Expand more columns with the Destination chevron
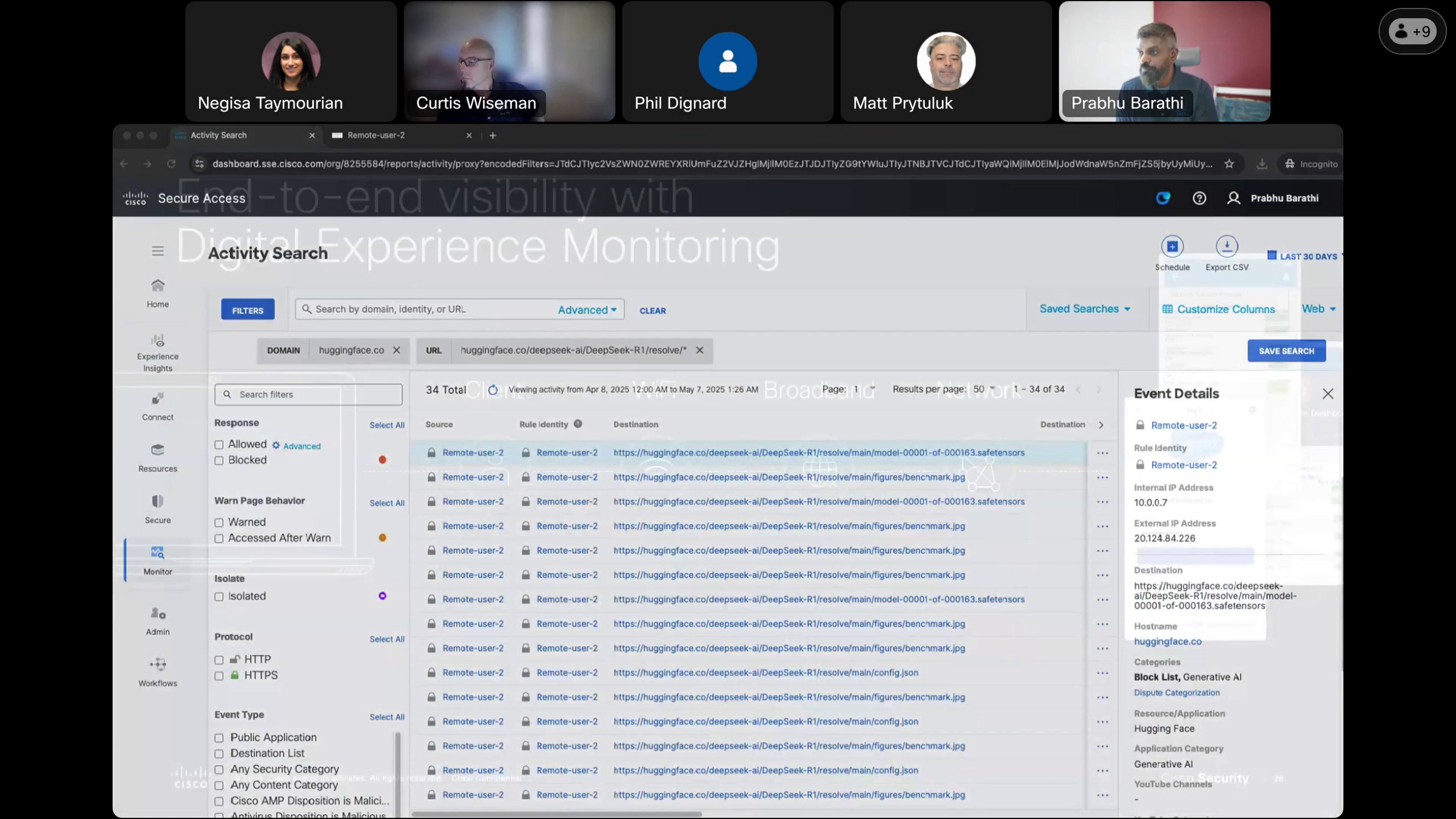 [1101, 425]
